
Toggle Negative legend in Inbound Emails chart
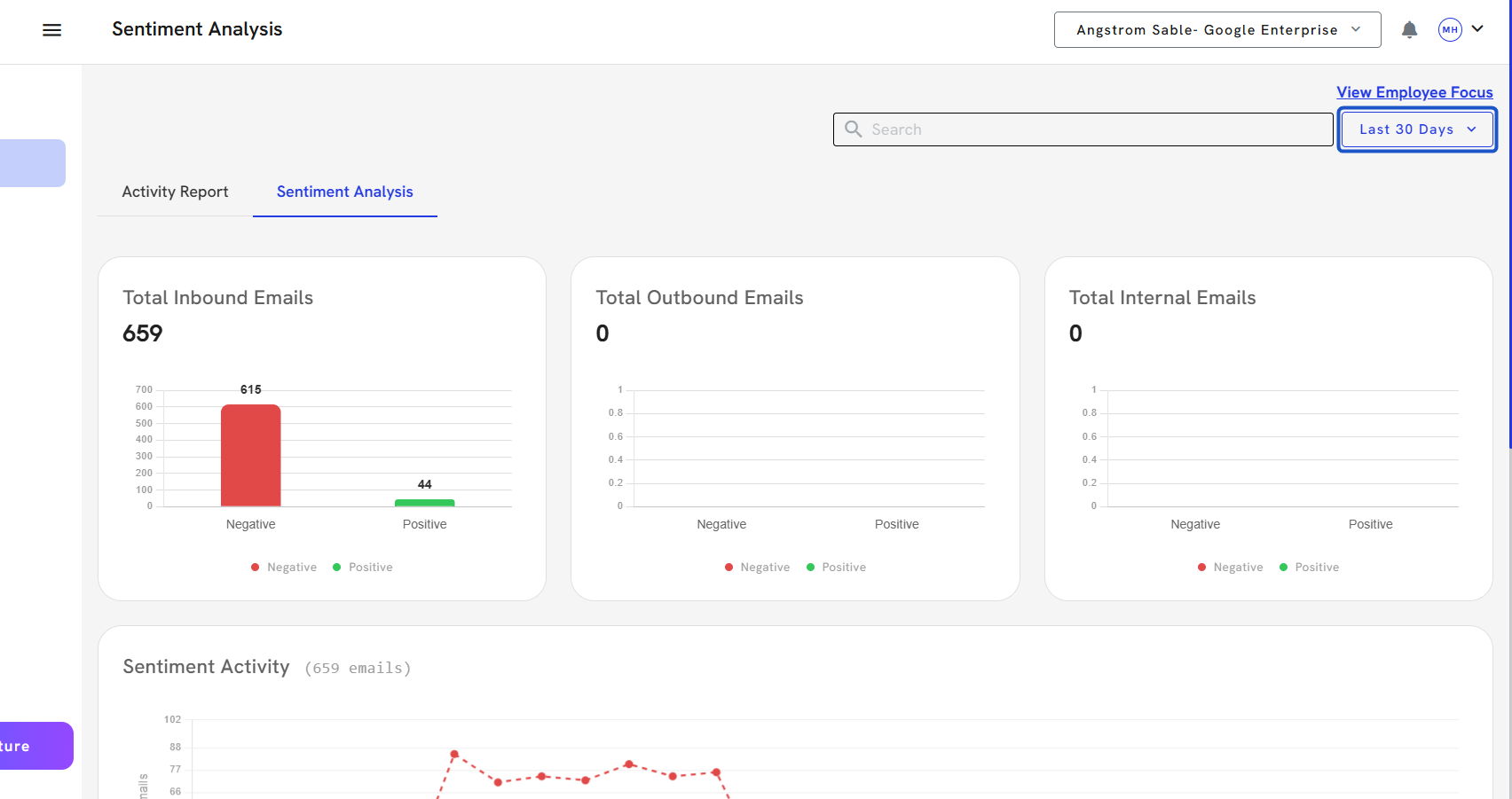click(x=284, y=568)
